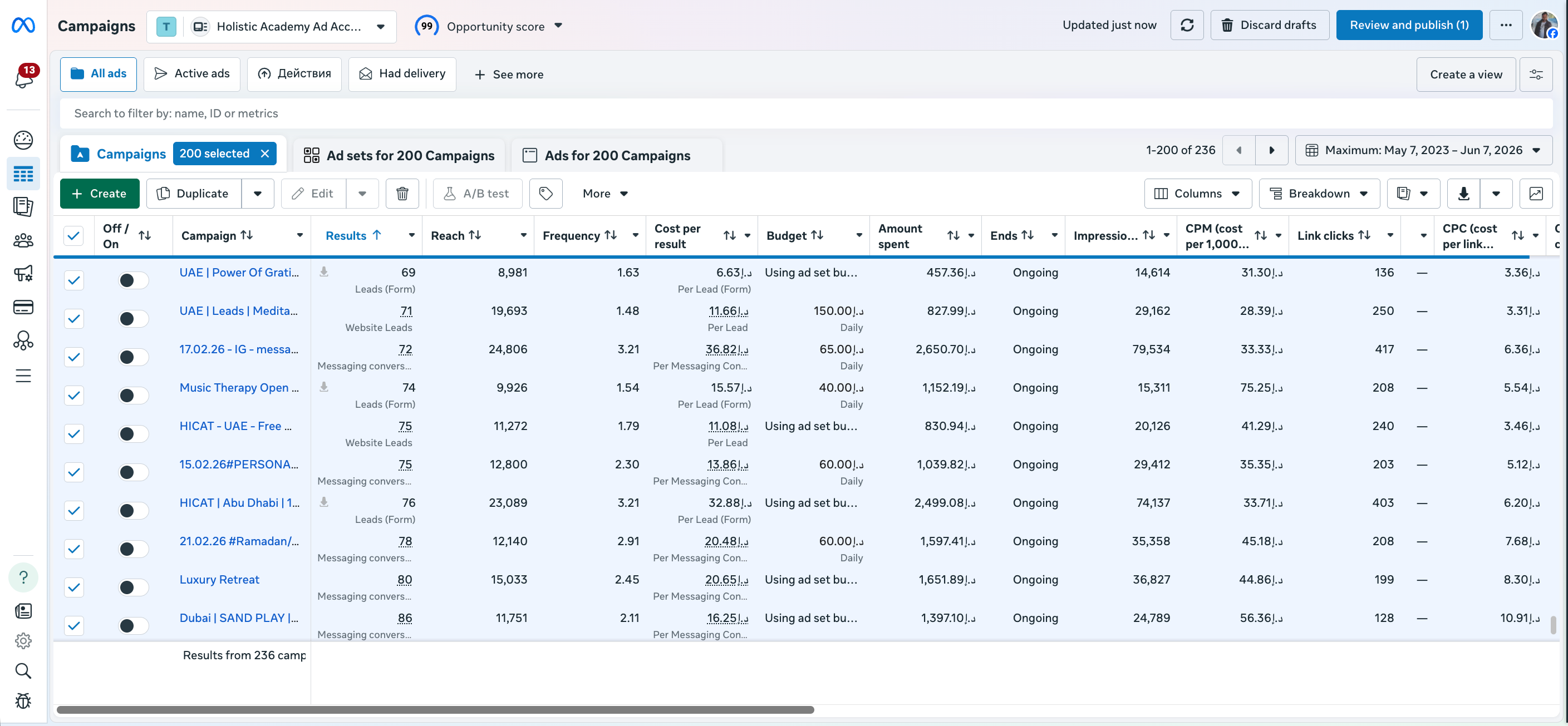The image size is (1568, 726).
Task: Open Settings gear icon in sidebar
Action: point(23,641)
